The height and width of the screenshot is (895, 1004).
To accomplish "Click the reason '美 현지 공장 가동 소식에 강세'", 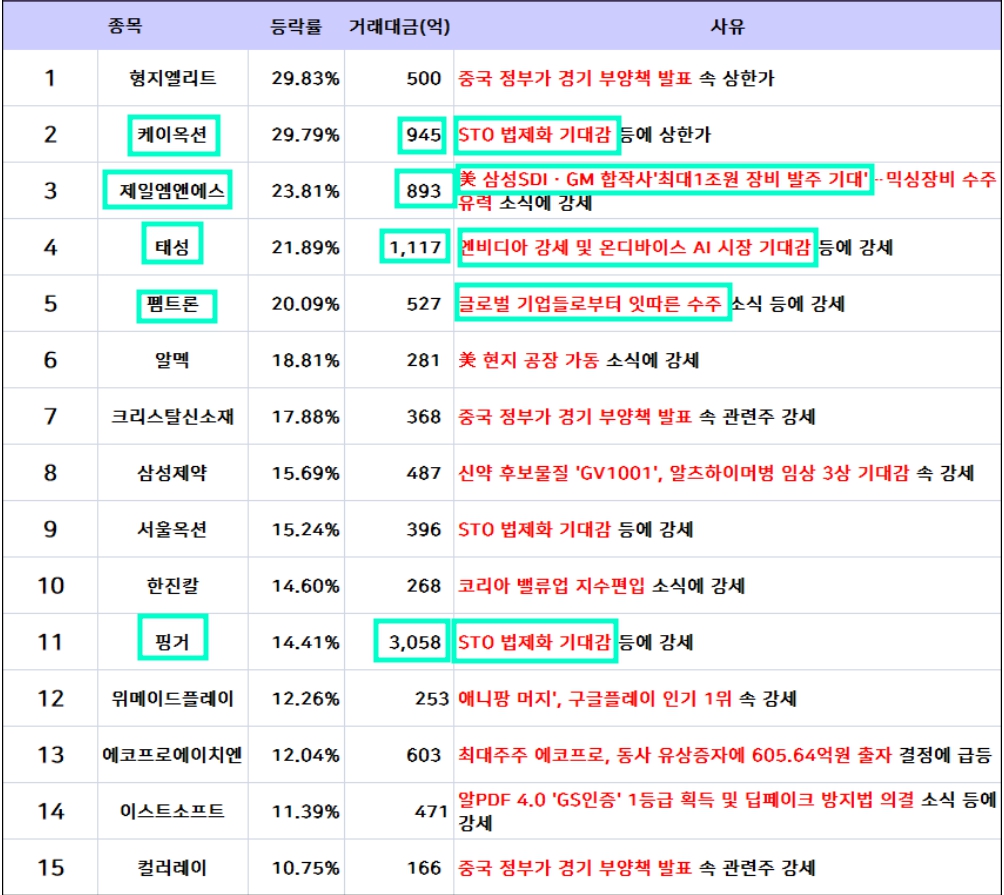I will pos(578,360).
